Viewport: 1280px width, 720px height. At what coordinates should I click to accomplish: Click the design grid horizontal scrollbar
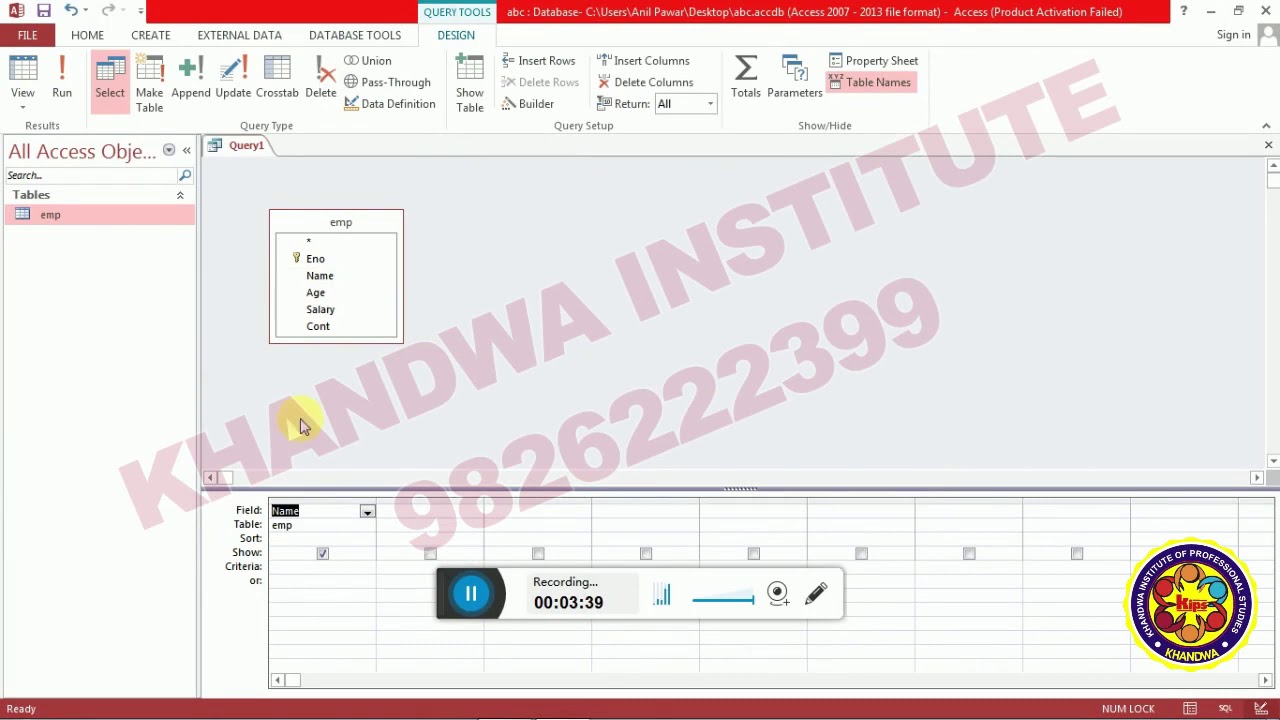pyautogui.click(x=770, y=680)
